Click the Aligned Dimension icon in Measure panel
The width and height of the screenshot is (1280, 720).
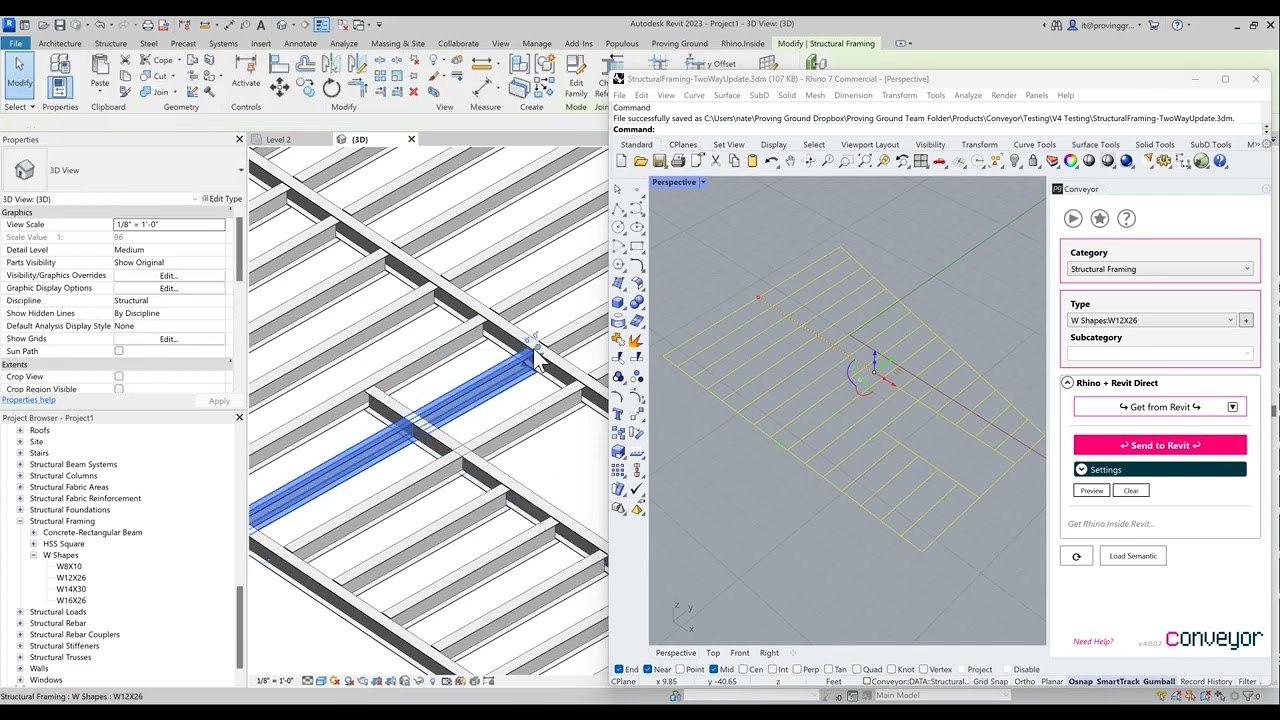point(483,88)
